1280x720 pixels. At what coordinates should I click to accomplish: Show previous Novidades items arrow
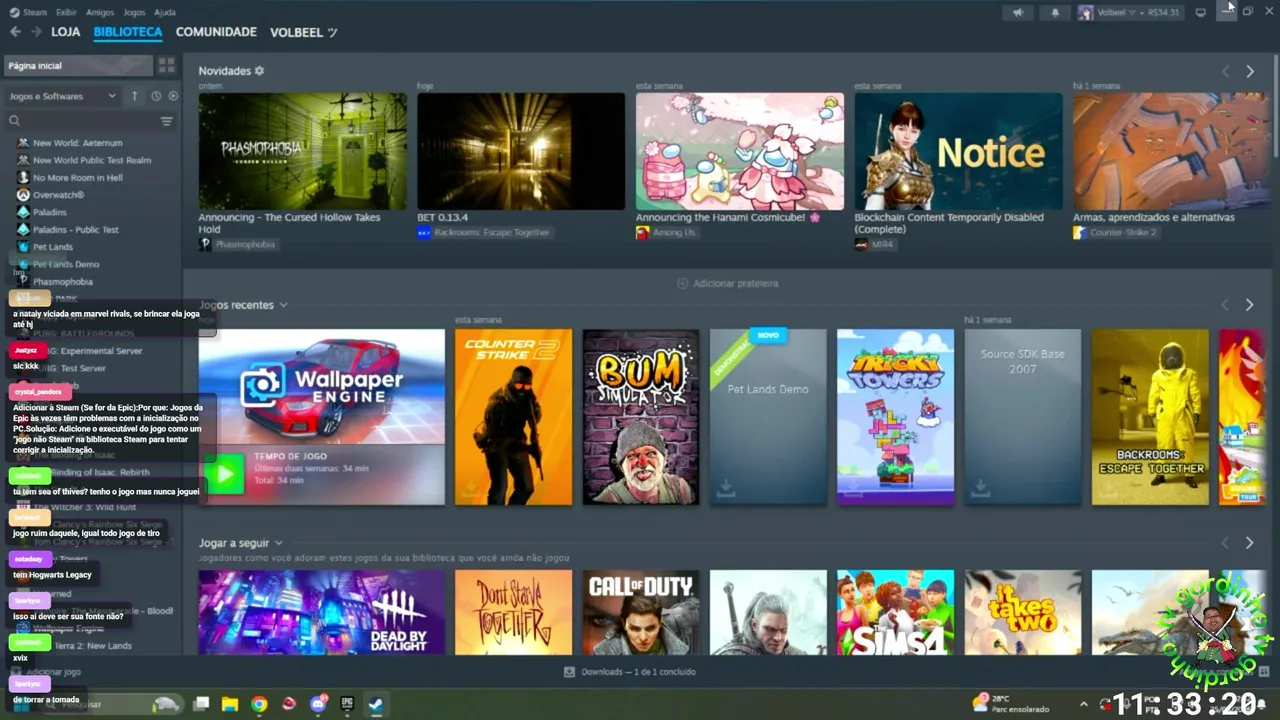pos(1225,71)
